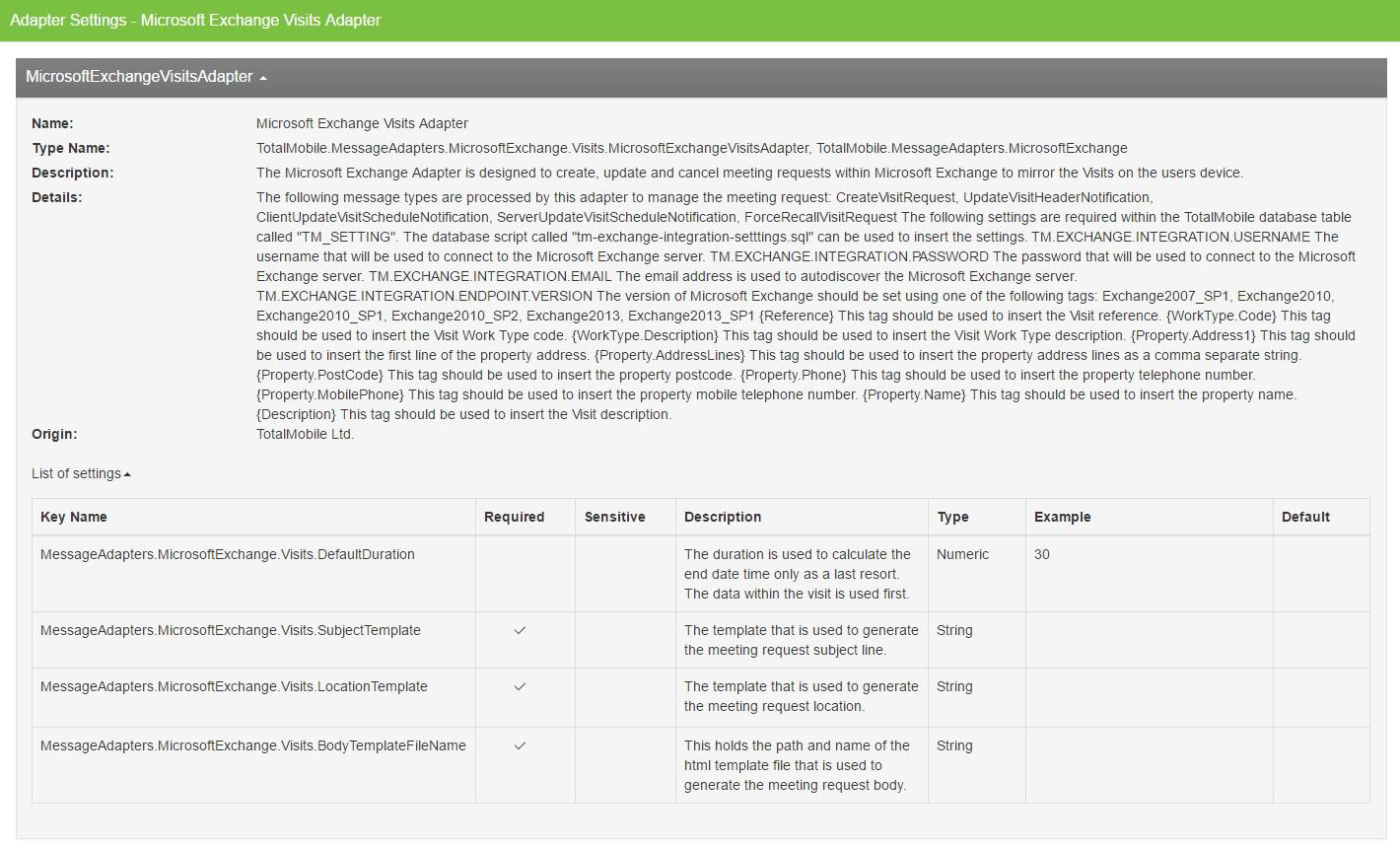
Task: Click the Numeric type for DefaultDuration
Action: [x=962, y=554]
